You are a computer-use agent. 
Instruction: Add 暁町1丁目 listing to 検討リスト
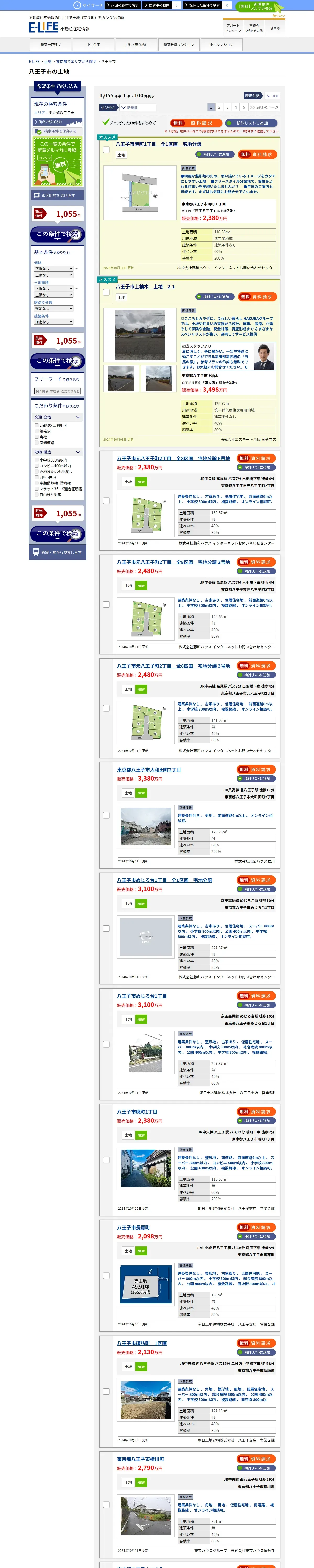click(215, 155)
